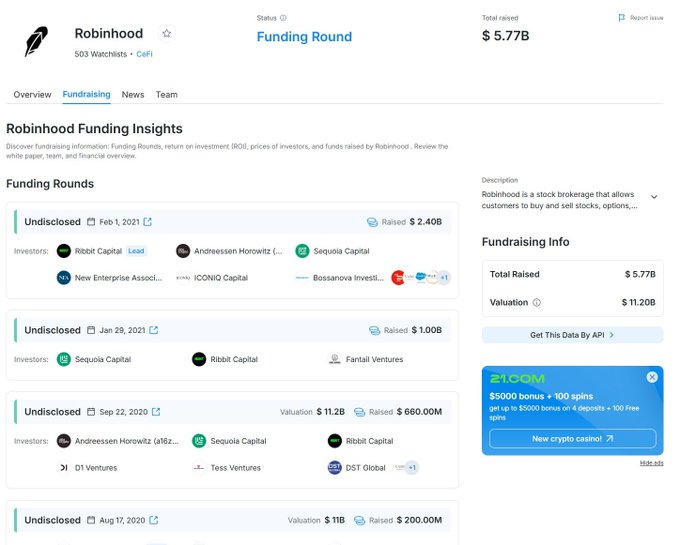The image size is (680, 545).
Task: Open external link for Feb 1, 2021 round
Action: (147, 222)
